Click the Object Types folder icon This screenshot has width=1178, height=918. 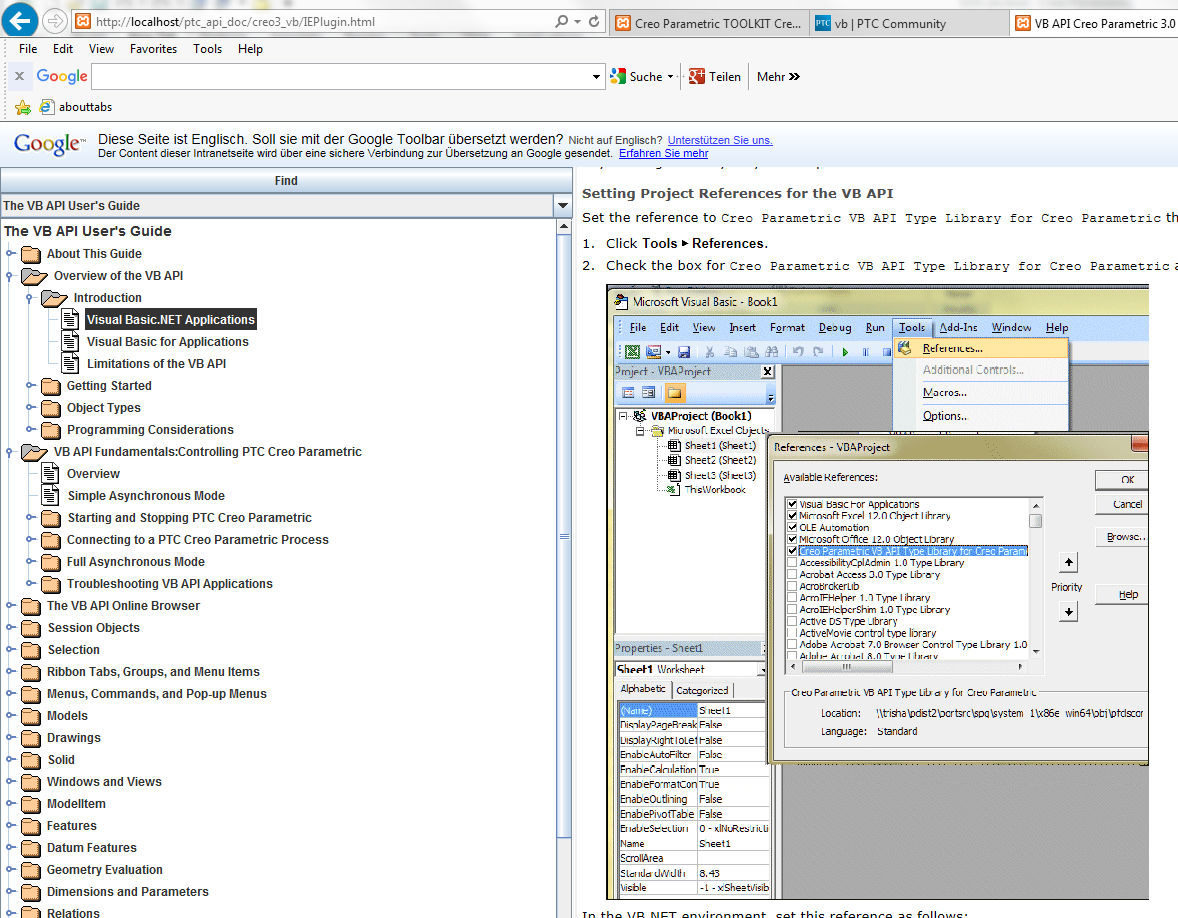51,408
